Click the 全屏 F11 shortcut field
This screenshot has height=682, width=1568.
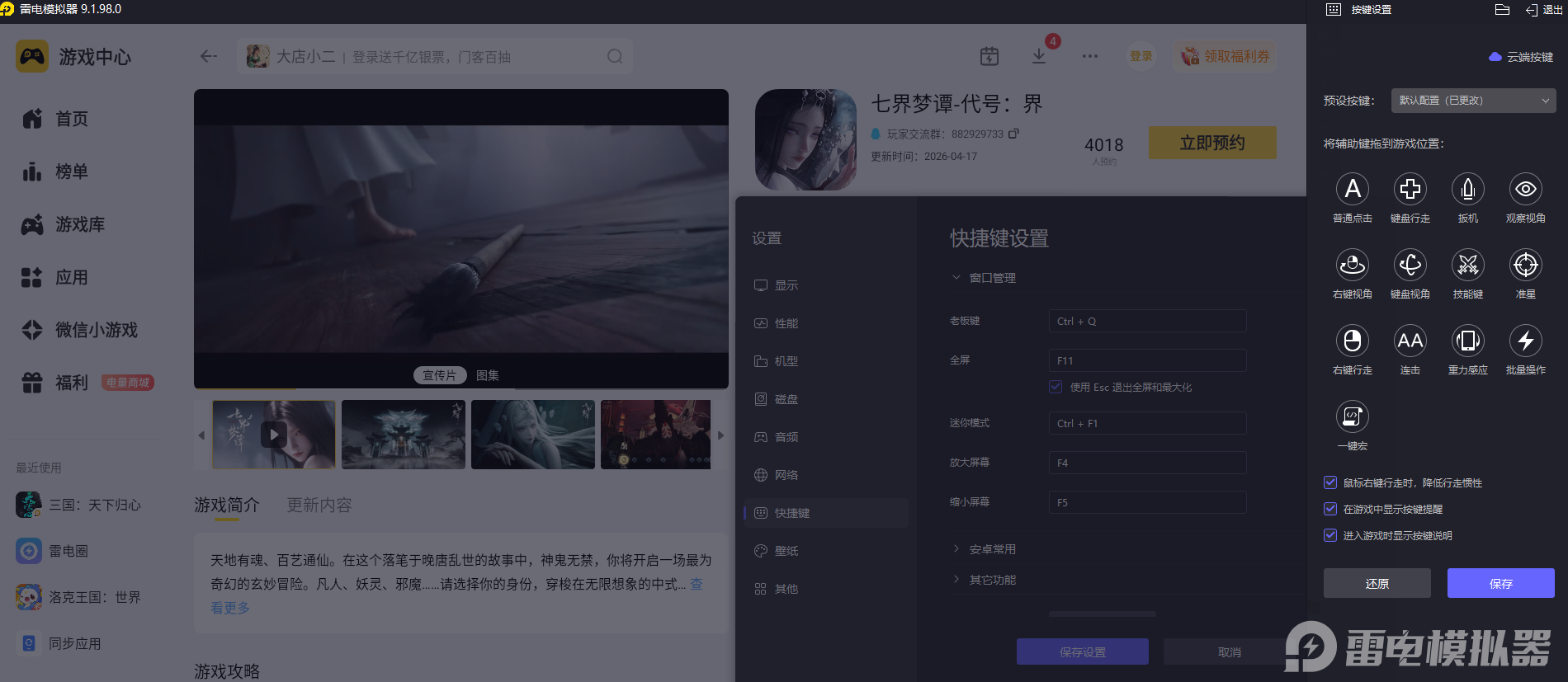(1147, 360)
